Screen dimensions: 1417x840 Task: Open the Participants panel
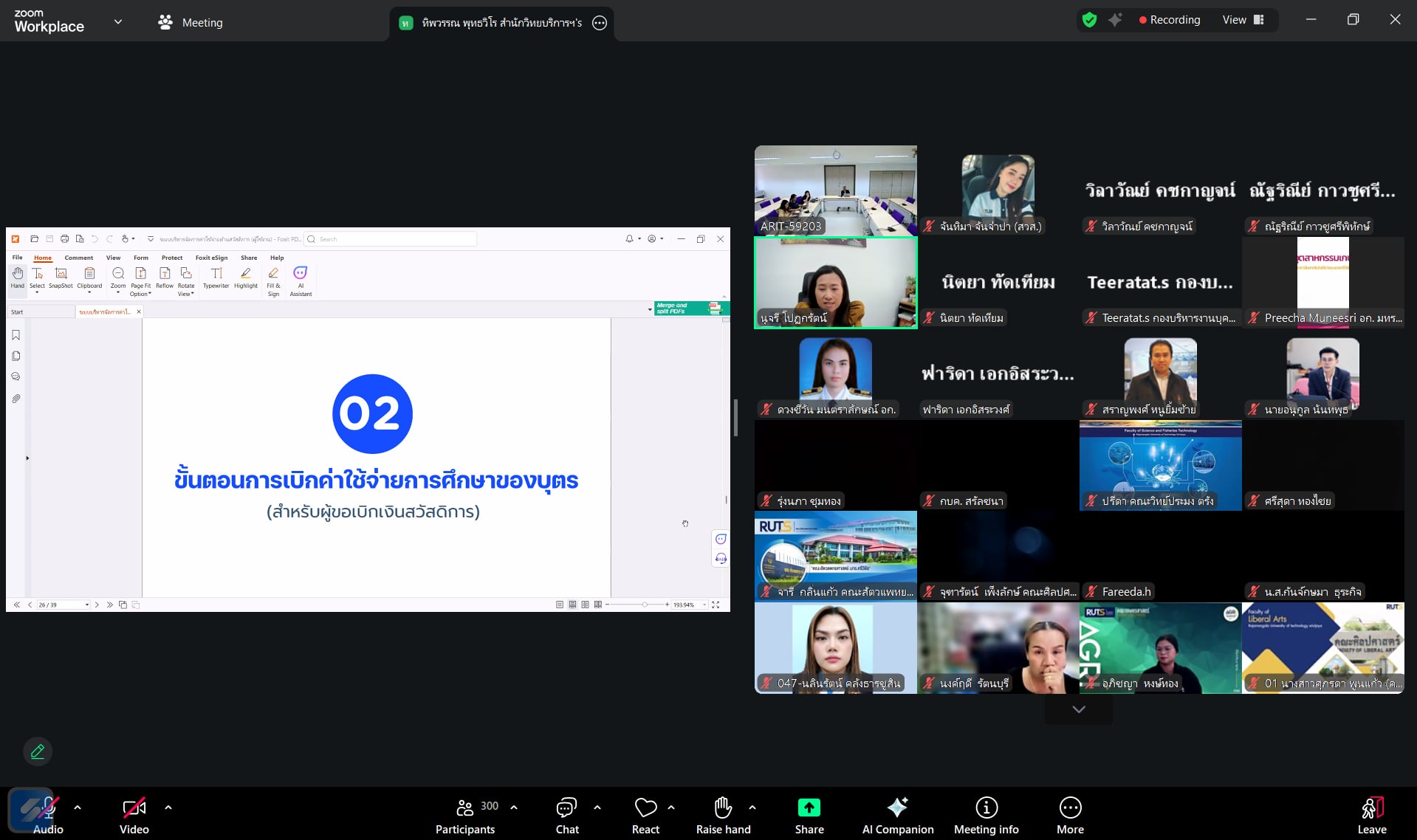coord(466,815)
